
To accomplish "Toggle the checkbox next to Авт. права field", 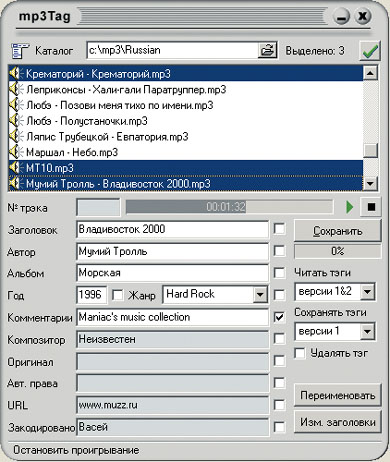I will (x=279, y=383).
